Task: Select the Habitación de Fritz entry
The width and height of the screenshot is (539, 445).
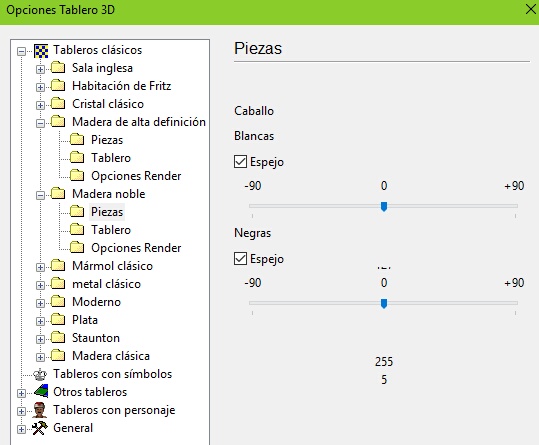Action: tap(121, 86)
